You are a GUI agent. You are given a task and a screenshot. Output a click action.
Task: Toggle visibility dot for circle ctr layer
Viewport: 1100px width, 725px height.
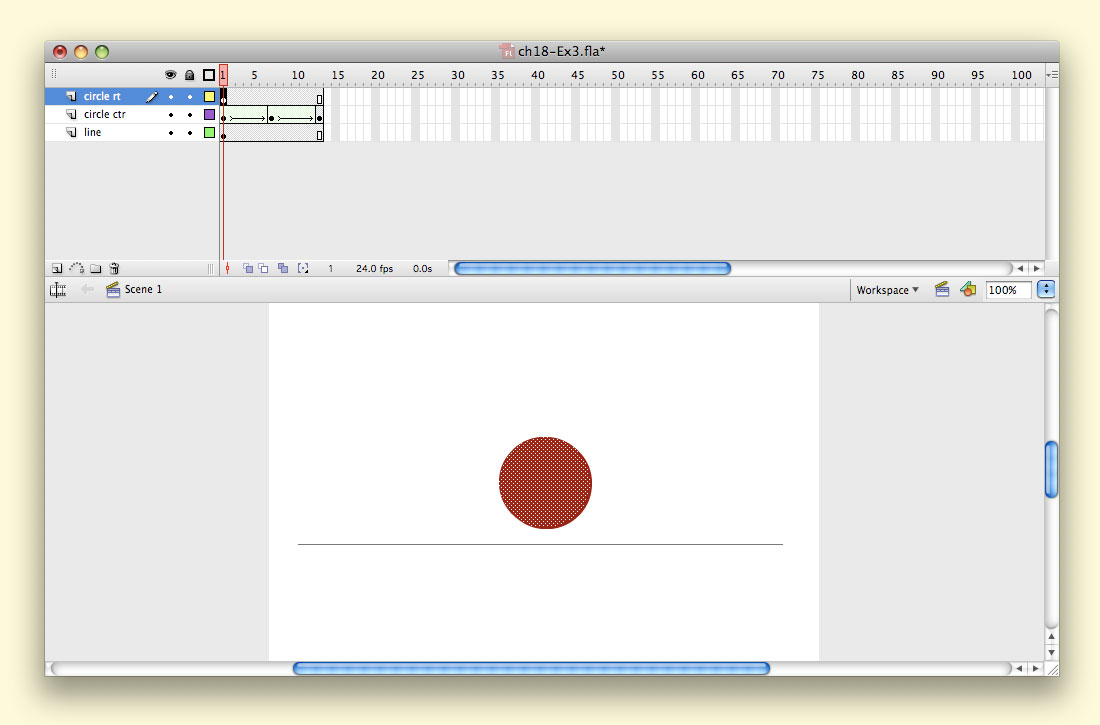tap(171, 115)
